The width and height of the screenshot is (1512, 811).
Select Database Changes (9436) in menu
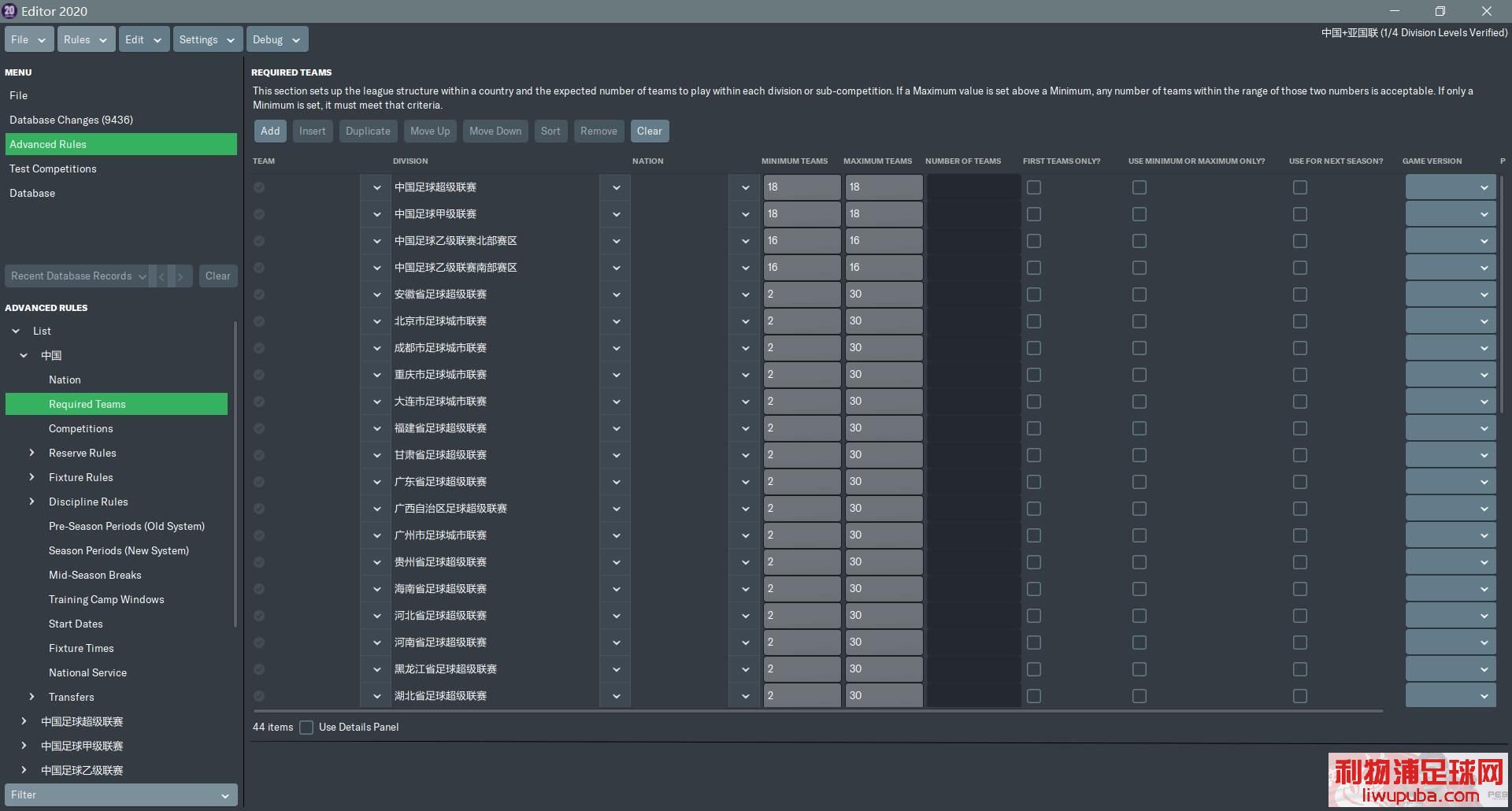(x=120, y=120)
